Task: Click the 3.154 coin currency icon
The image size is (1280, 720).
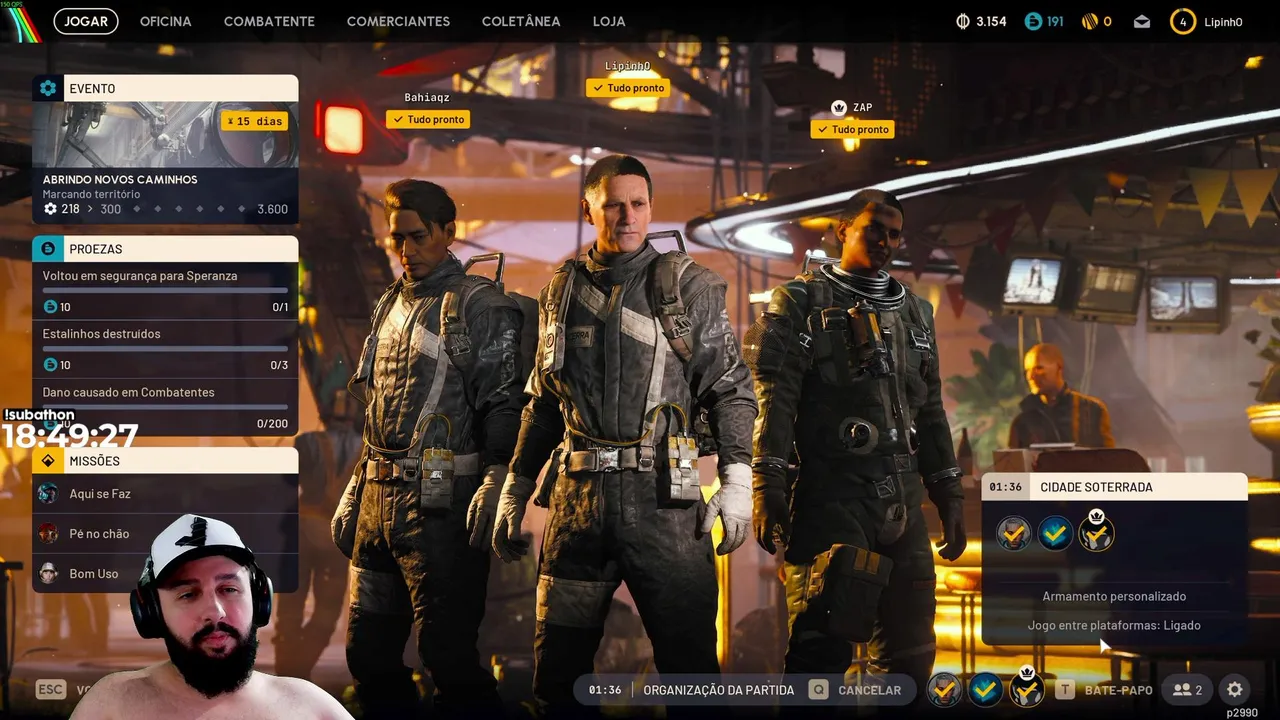Action: [x=963, y=21]
